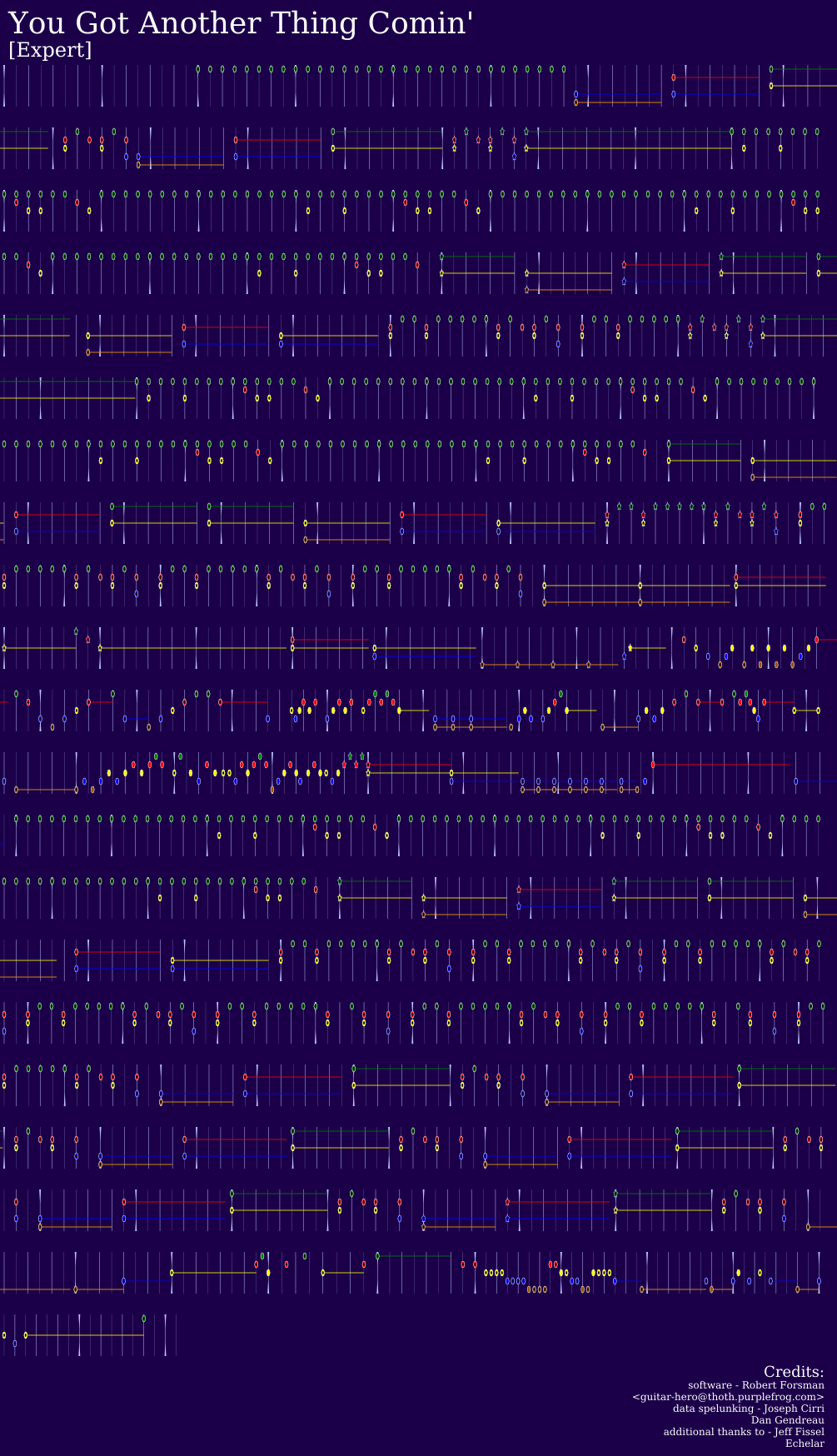This screenshot has height=1456, width=837.
Task: Select the orange note in the first chart row
Action: pyautogui.click(x=575, y=102)
